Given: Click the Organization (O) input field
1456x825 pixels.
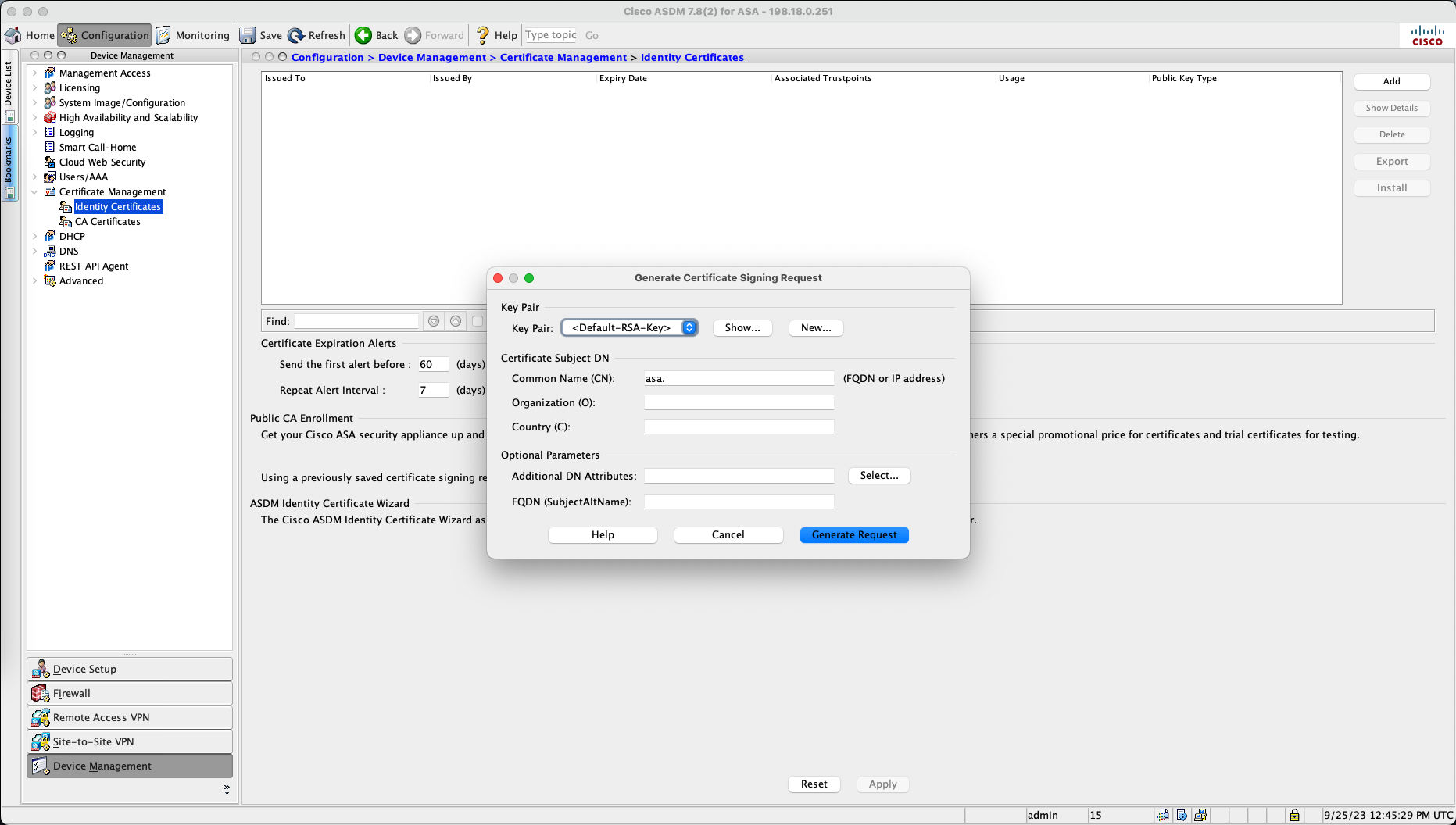Looking at the screenshot, I should pos(739,403).
